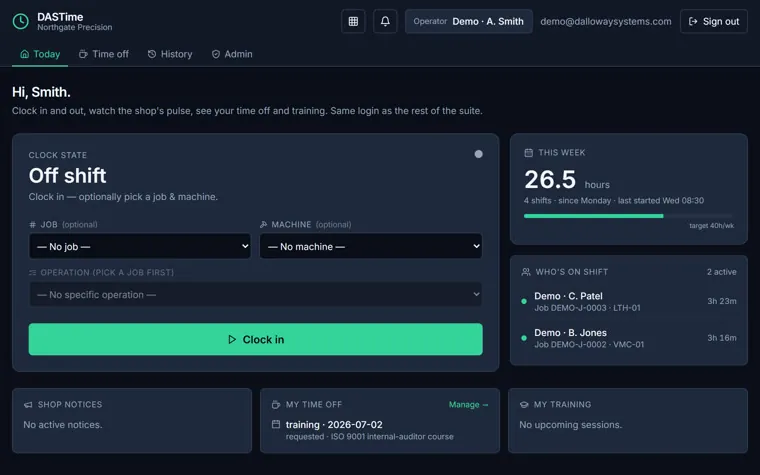Click the history clock icon
760x475 pixels.
[152, 54]
